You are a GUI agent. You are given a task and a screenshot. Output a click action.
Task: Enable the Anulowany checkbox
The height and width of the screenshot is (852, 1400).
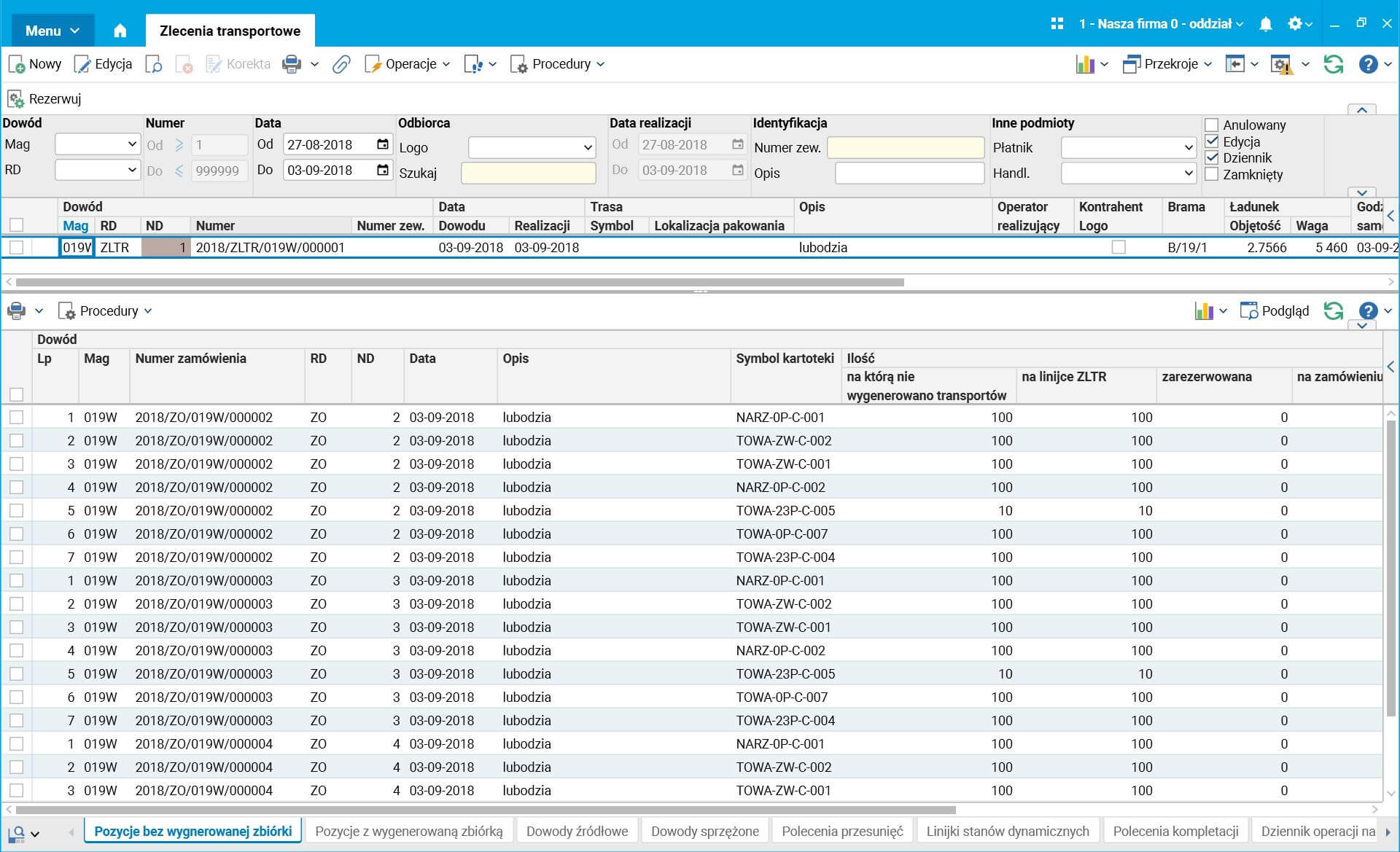[1212, 125]
